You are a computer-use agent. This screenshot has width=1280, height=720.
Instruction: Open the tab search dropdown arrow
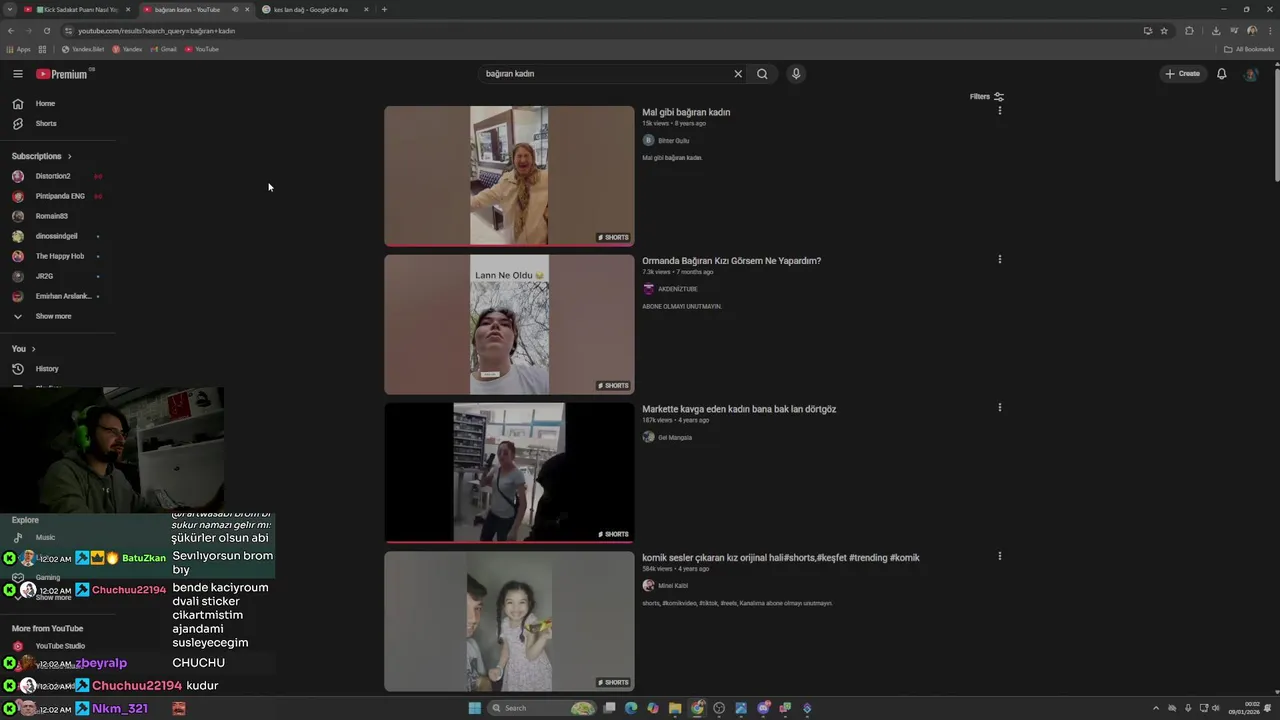9,9
